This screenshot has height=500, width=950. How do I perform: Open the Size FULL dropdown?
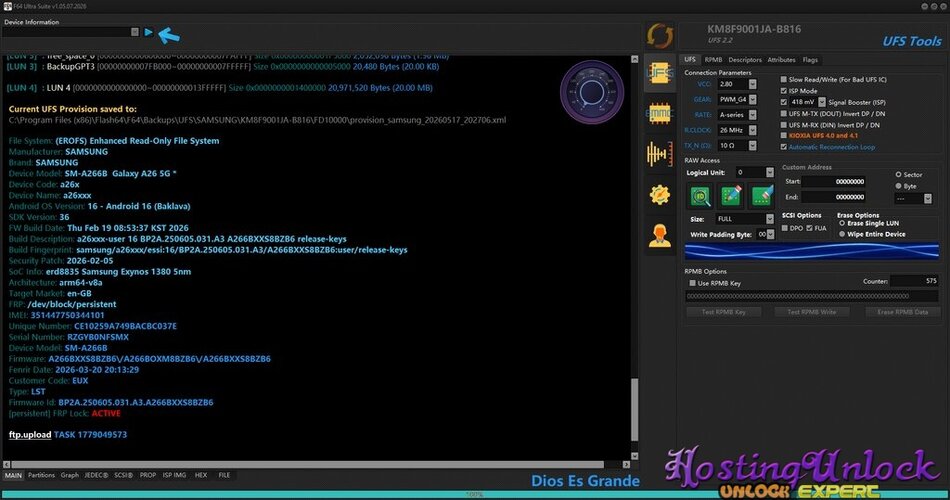coord(769,219)
